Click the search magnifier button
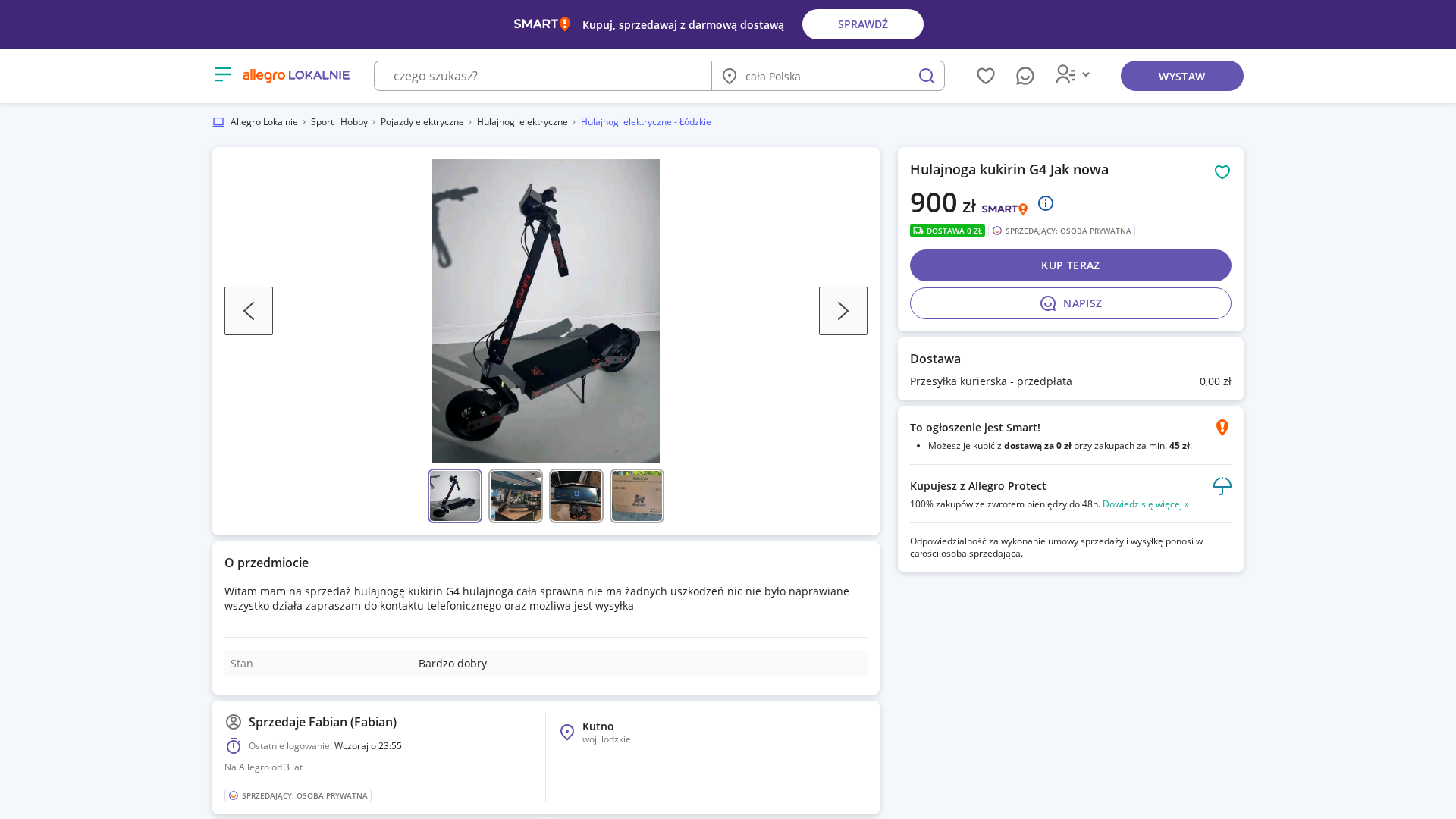Image resolution: width=1456 pixels, height=819 pixels. (926, 76)
